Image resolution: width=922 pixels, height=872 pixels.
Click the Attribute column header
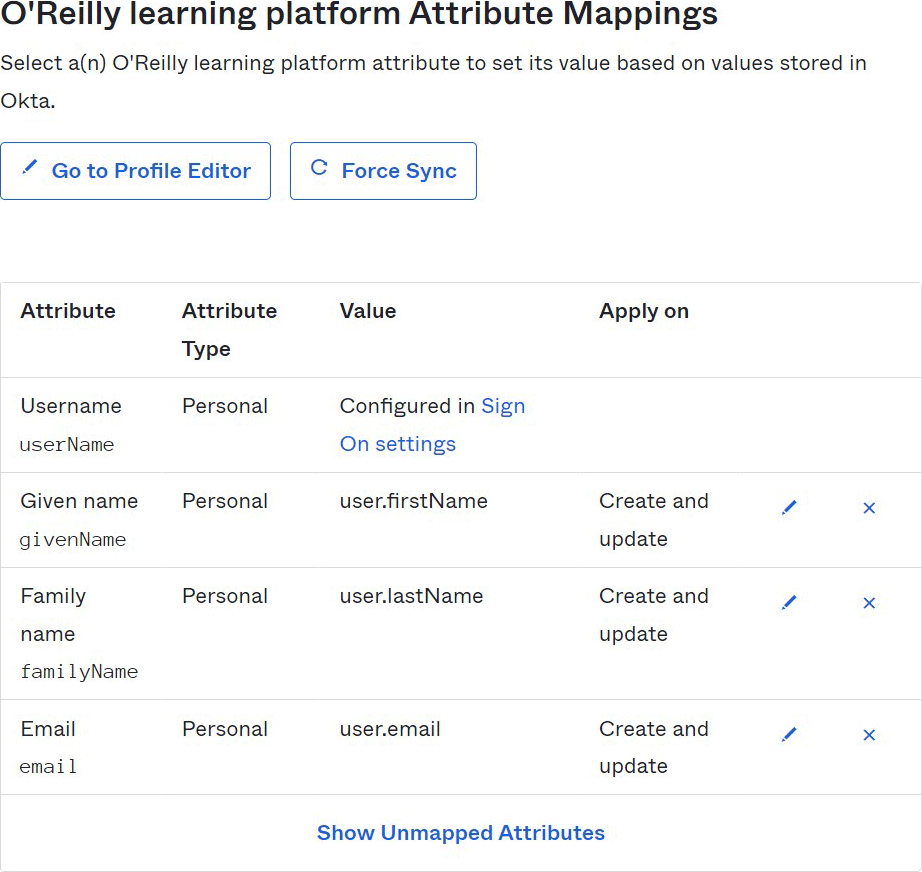pos(68,311)
